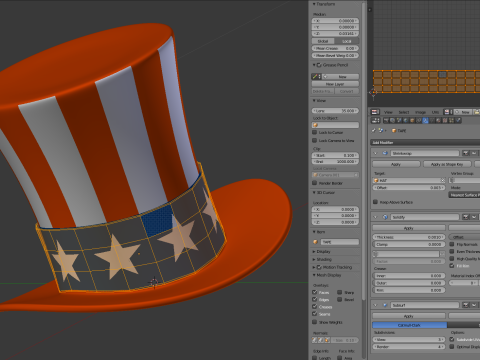Open the View menu in UV editor
The height and width of the screenshot is (360, 480).
point(388,112)
